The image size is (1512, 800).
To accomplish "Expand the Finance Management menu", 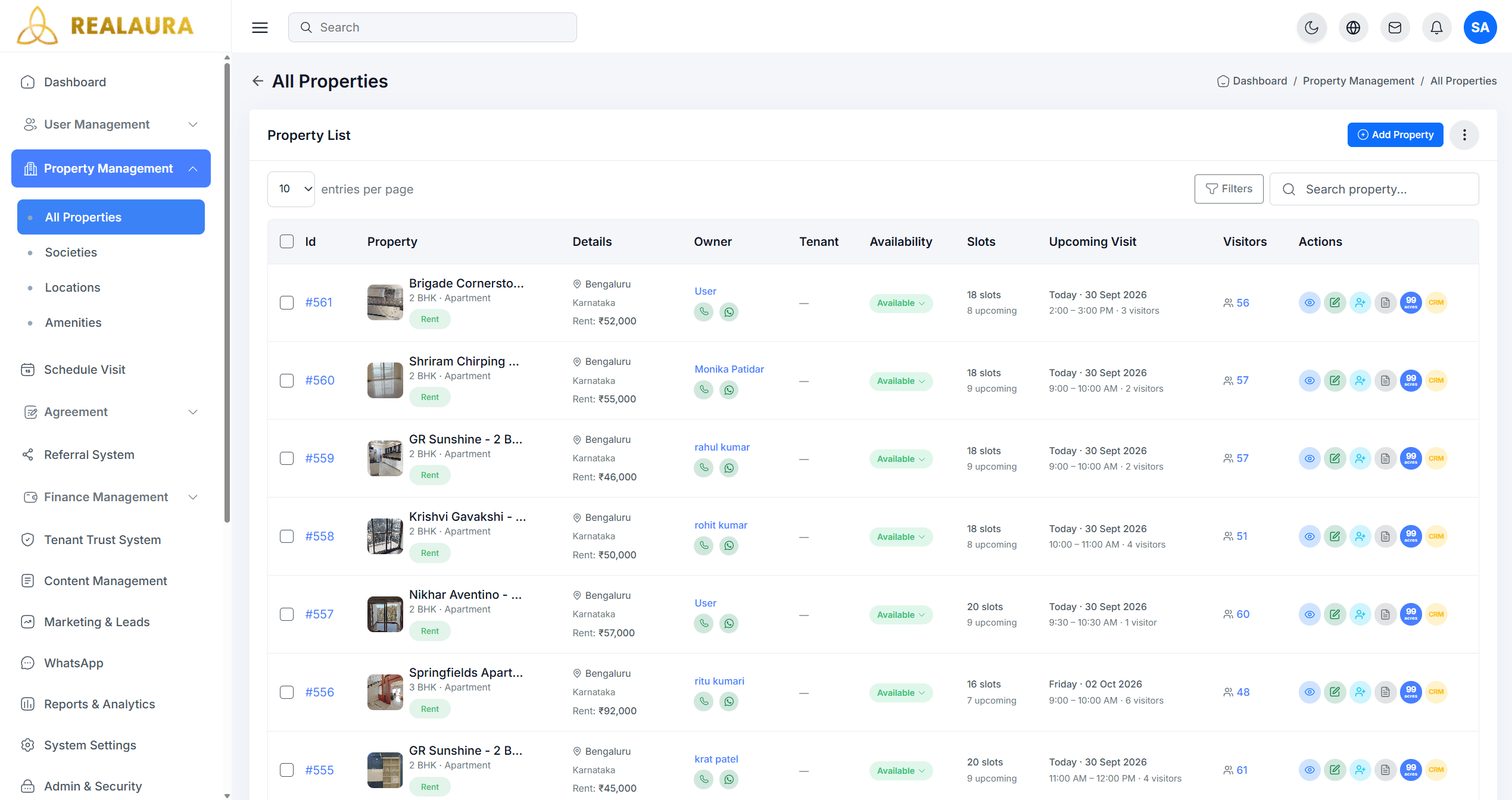I will point(111,497).
